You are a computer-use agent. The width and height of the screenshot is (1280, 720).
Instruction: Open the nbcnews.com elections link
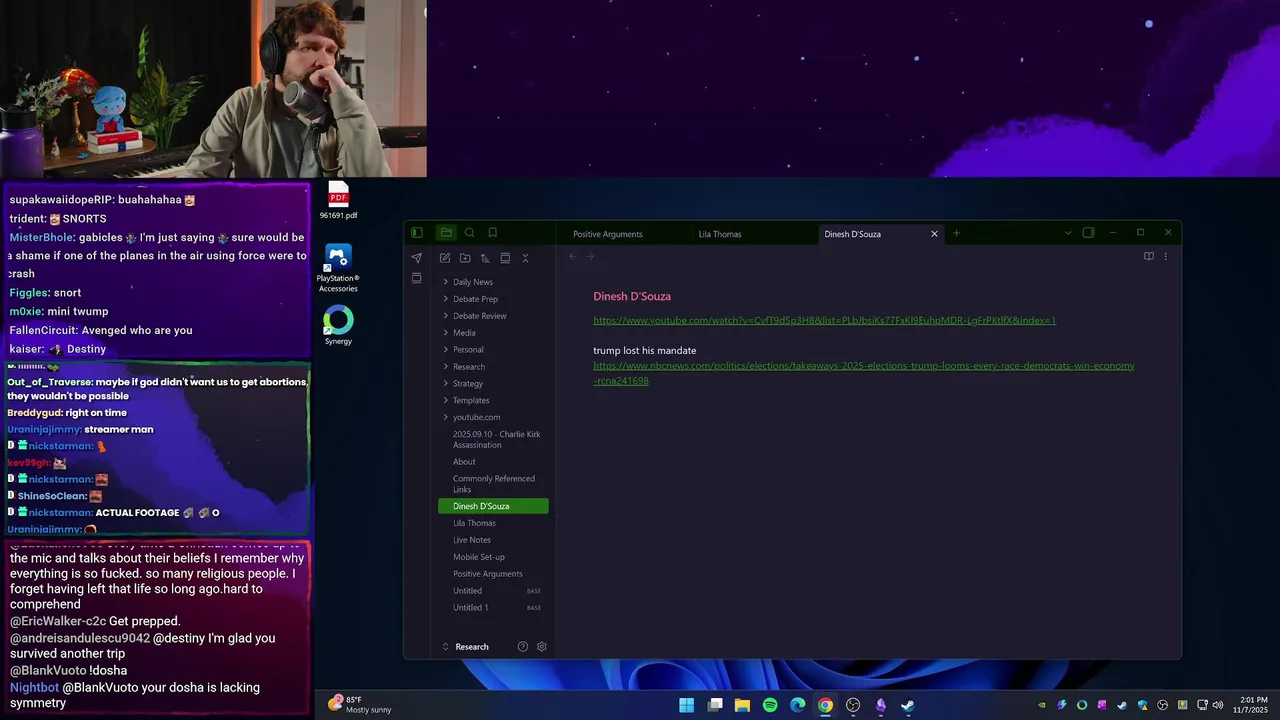click(x=864, y=373)
